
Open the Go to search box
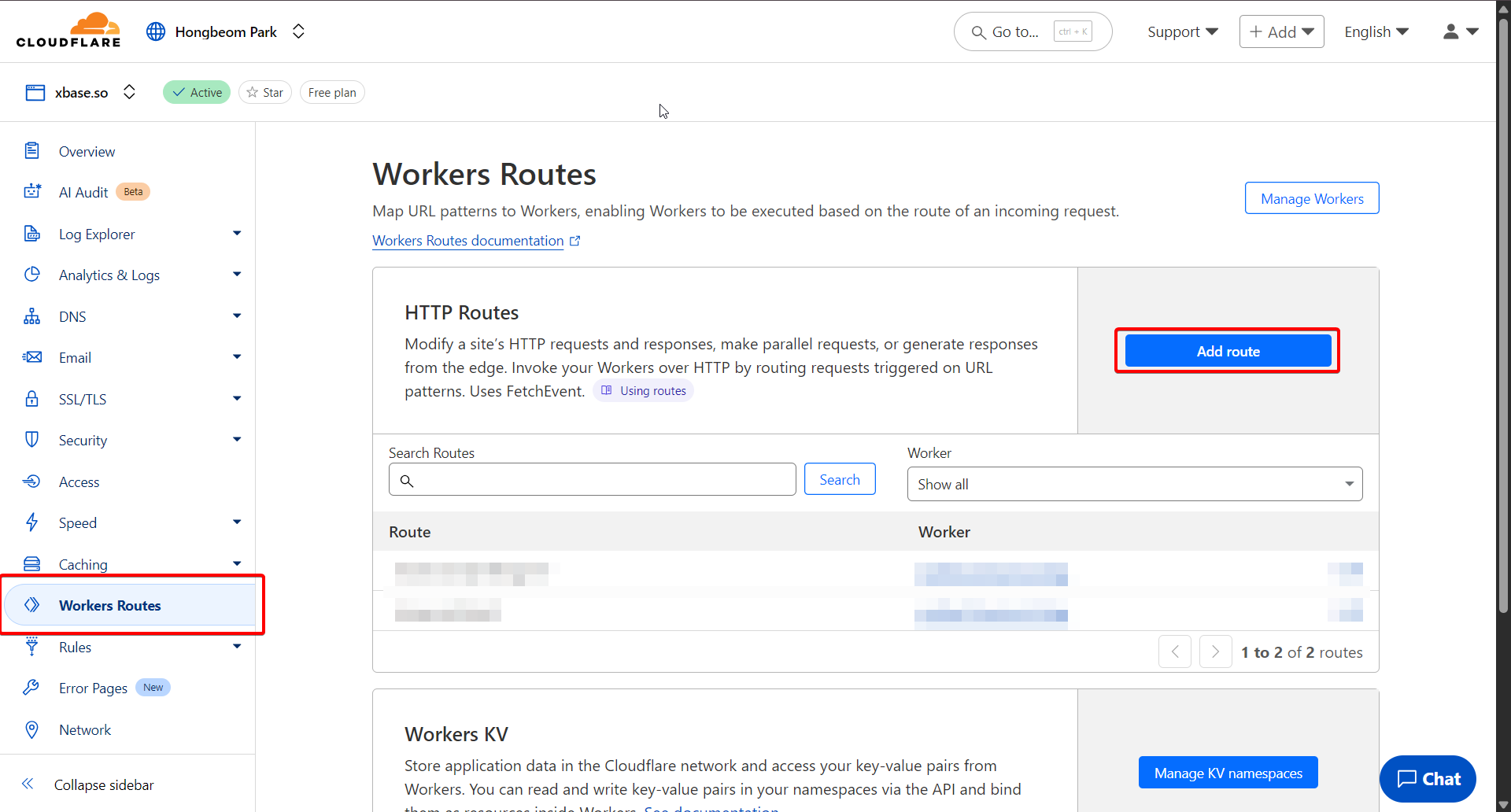point(1033,31)
